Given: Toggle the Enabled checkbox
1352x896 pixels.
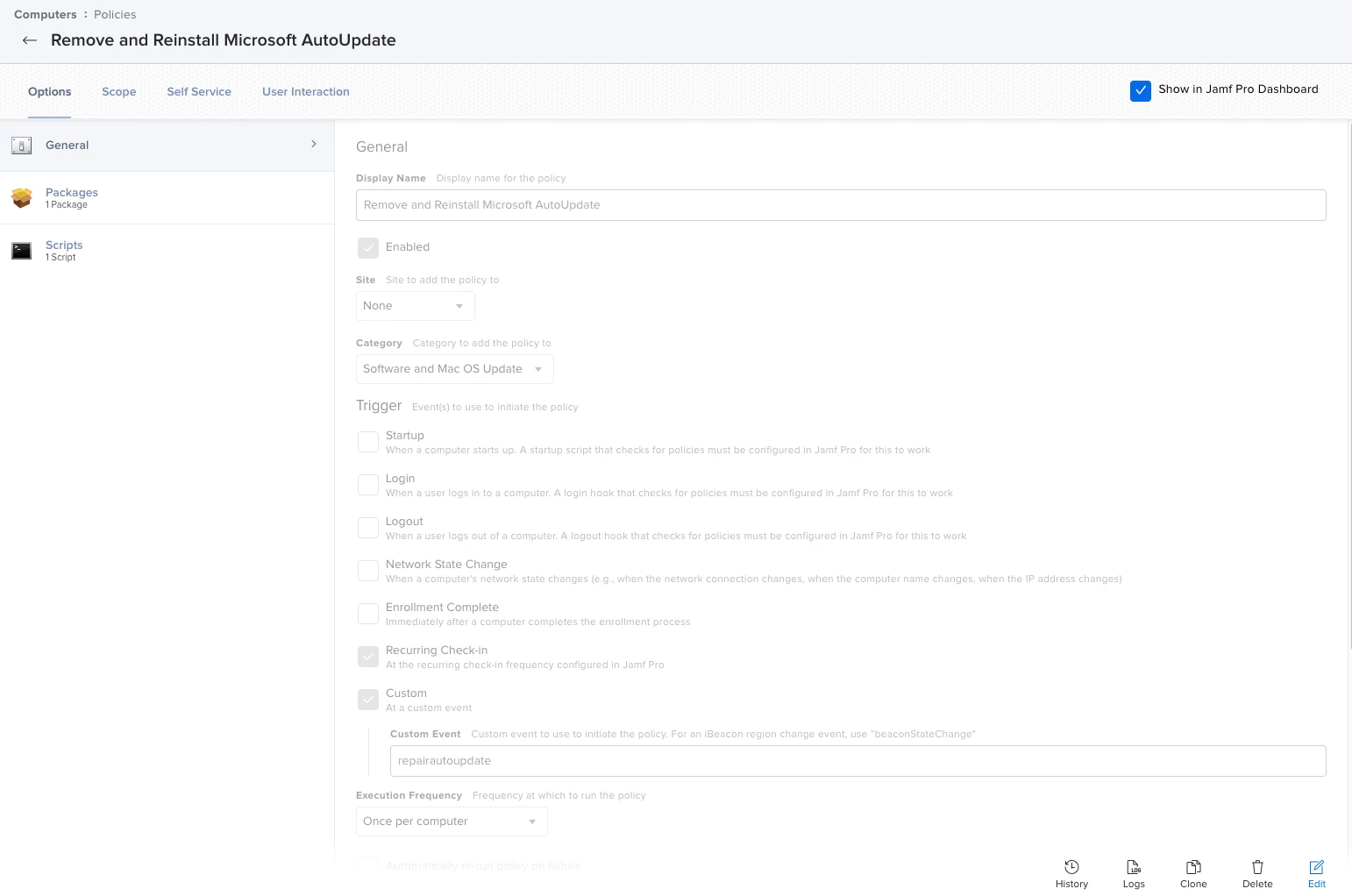Looking at the screenshot, I should 368,248.
